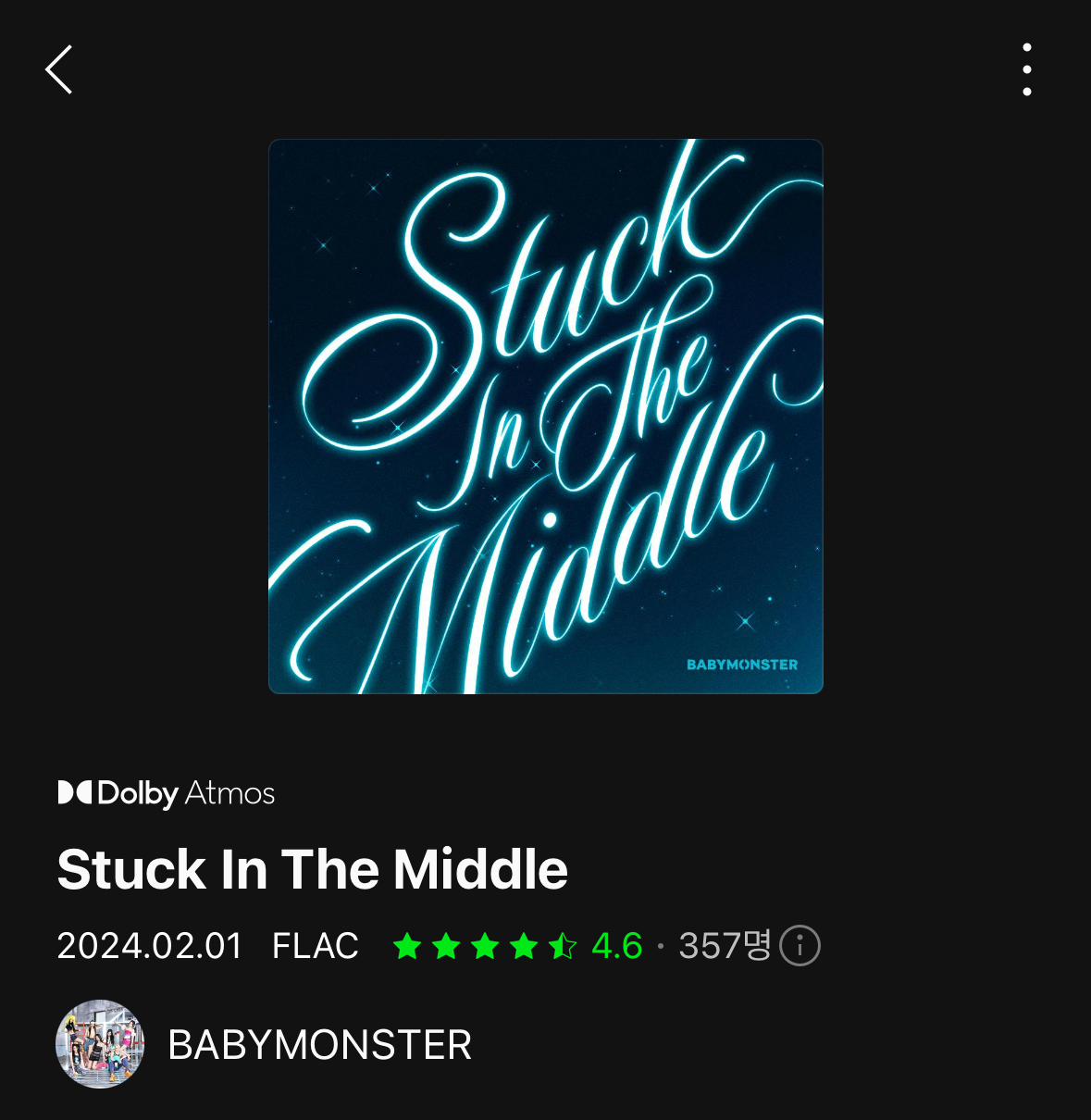
Task: Click the small dot between 4.6 and 357명
Action: tap(661, 946)
